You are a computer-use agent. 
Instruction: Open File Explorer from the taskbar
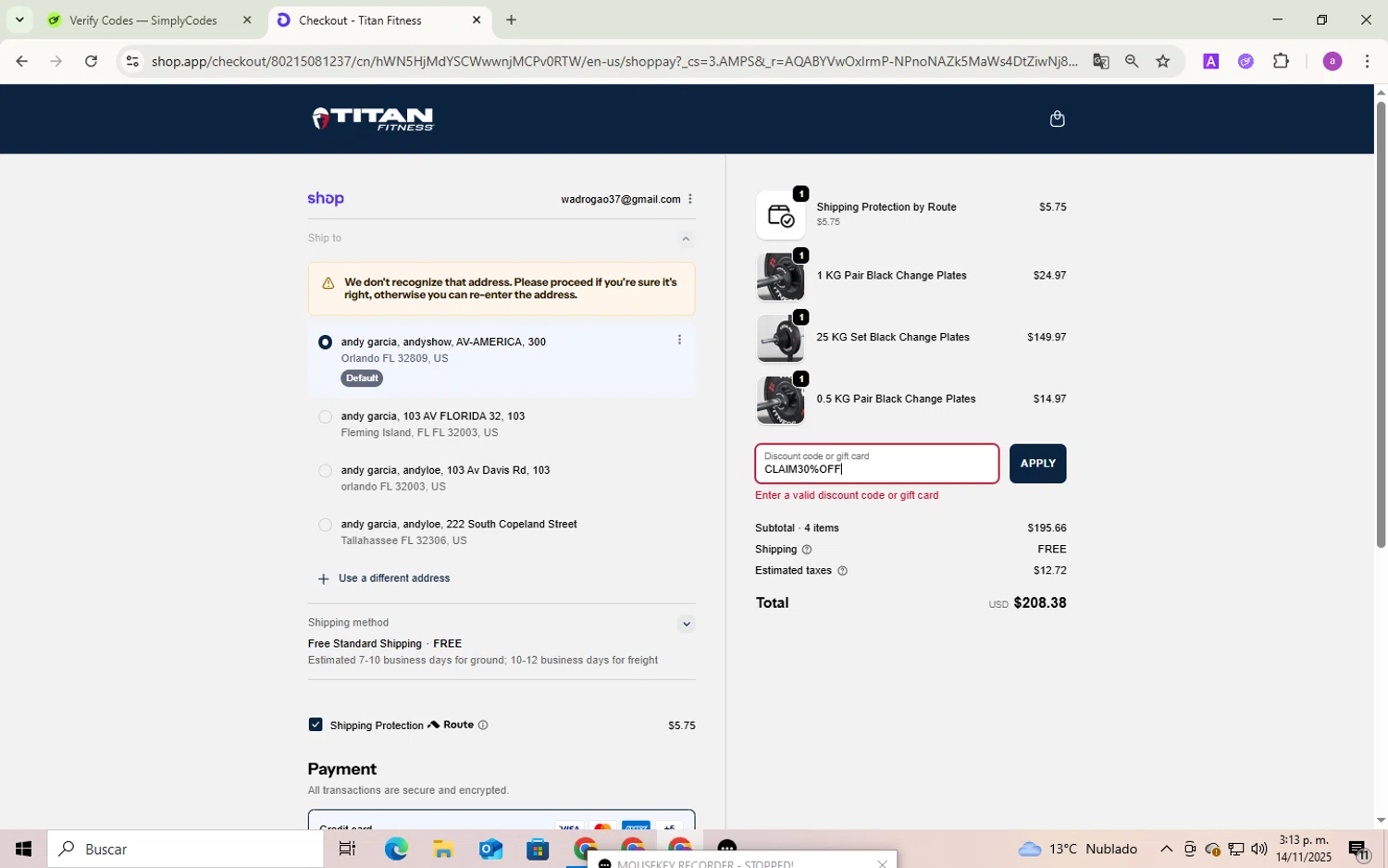coord(442,849)
